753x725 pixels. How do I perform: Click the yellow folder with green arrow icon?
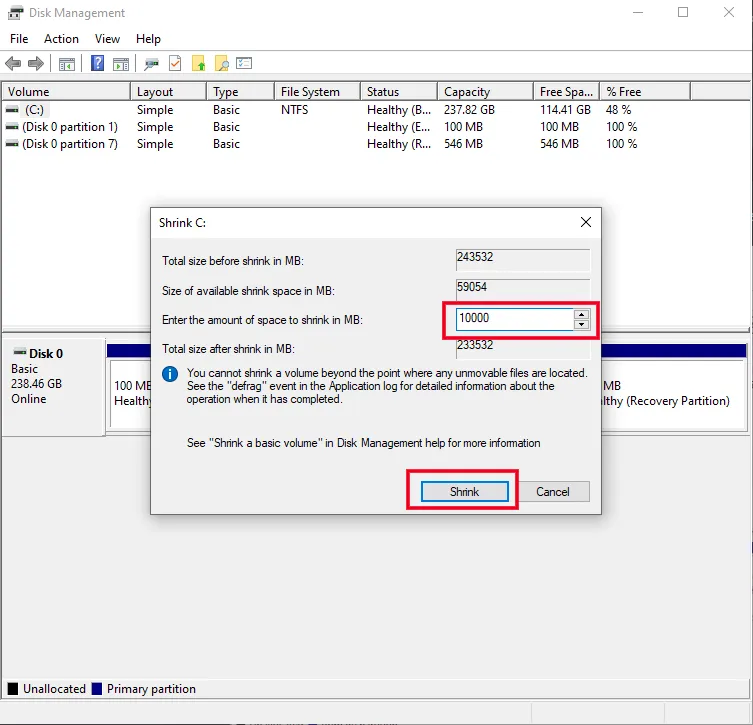199,64
